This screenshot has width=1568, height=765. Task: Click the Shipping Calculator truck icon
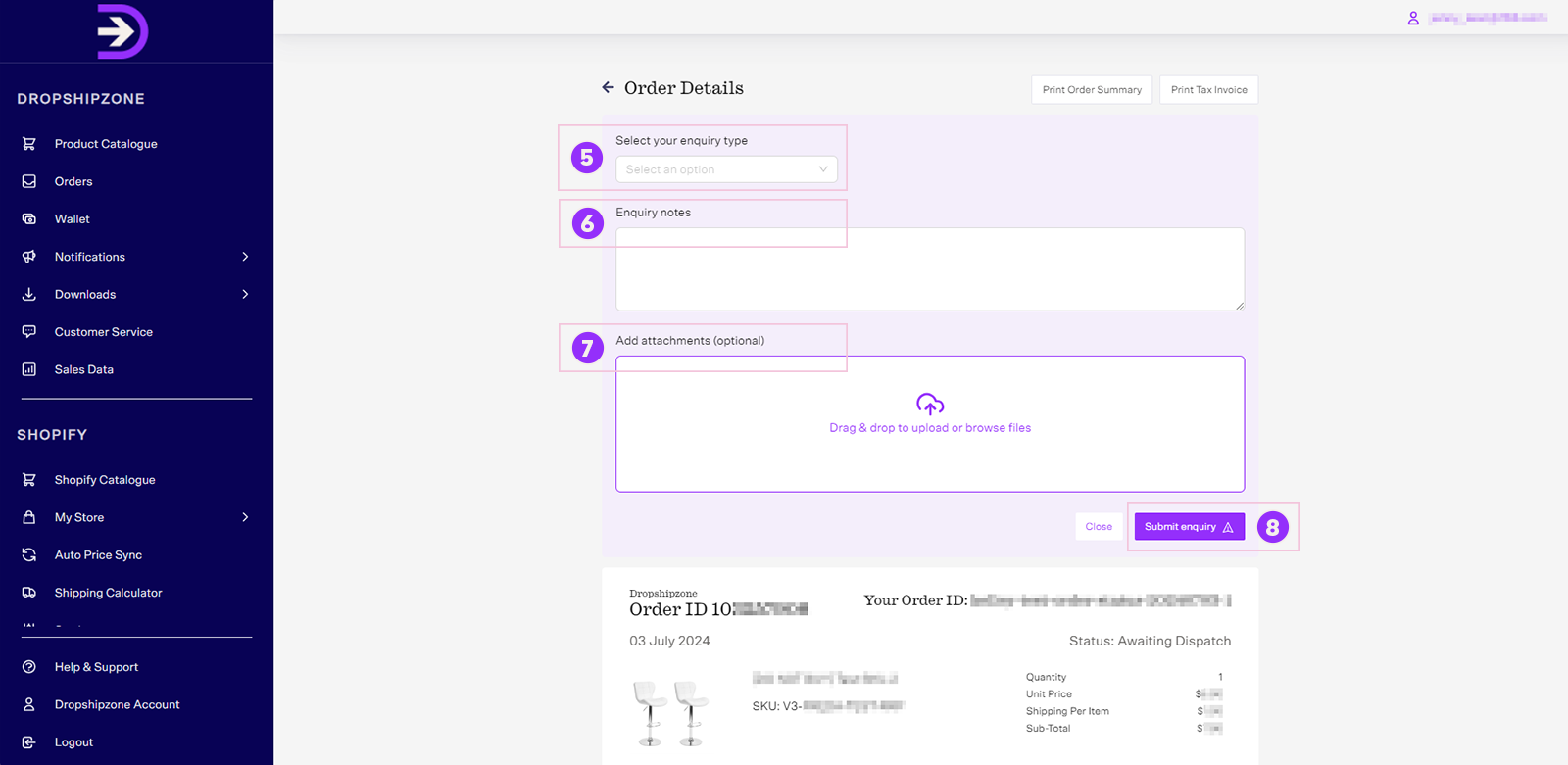29,593
